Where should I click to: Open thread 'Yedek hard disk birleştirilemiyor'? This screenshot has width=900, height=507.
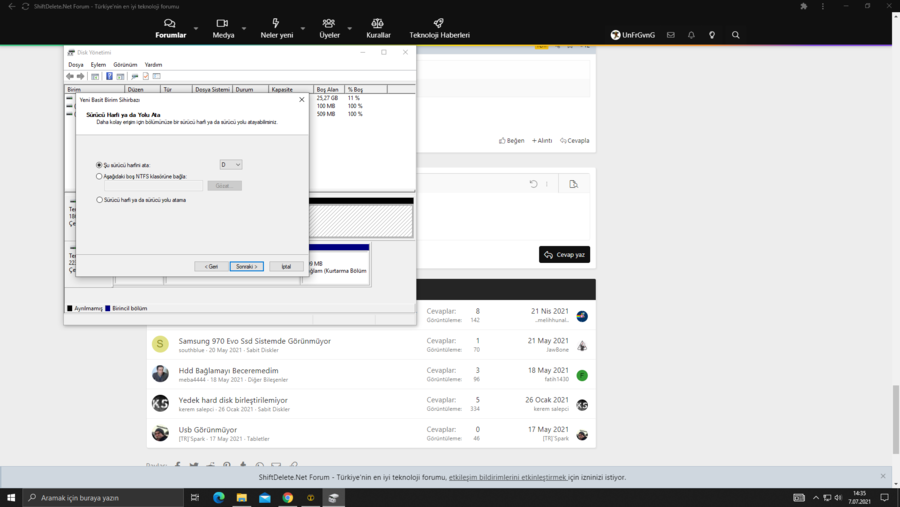(233, 400)
